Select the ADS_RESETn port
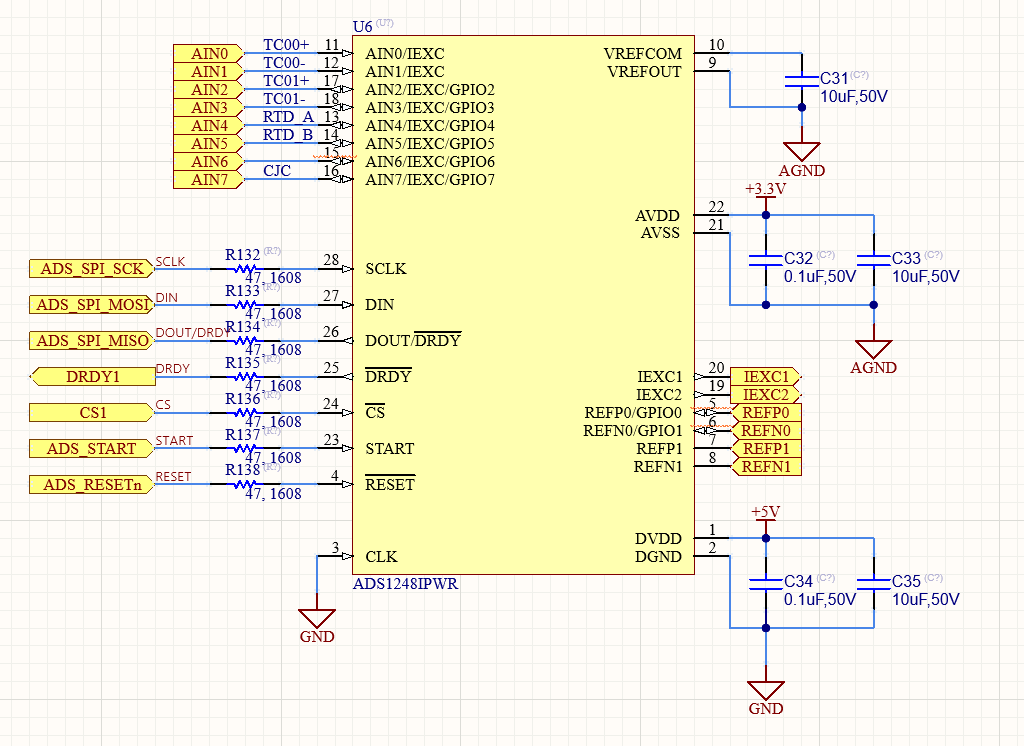Screen dimensions: 1024x746 click(x=92, y=484)
